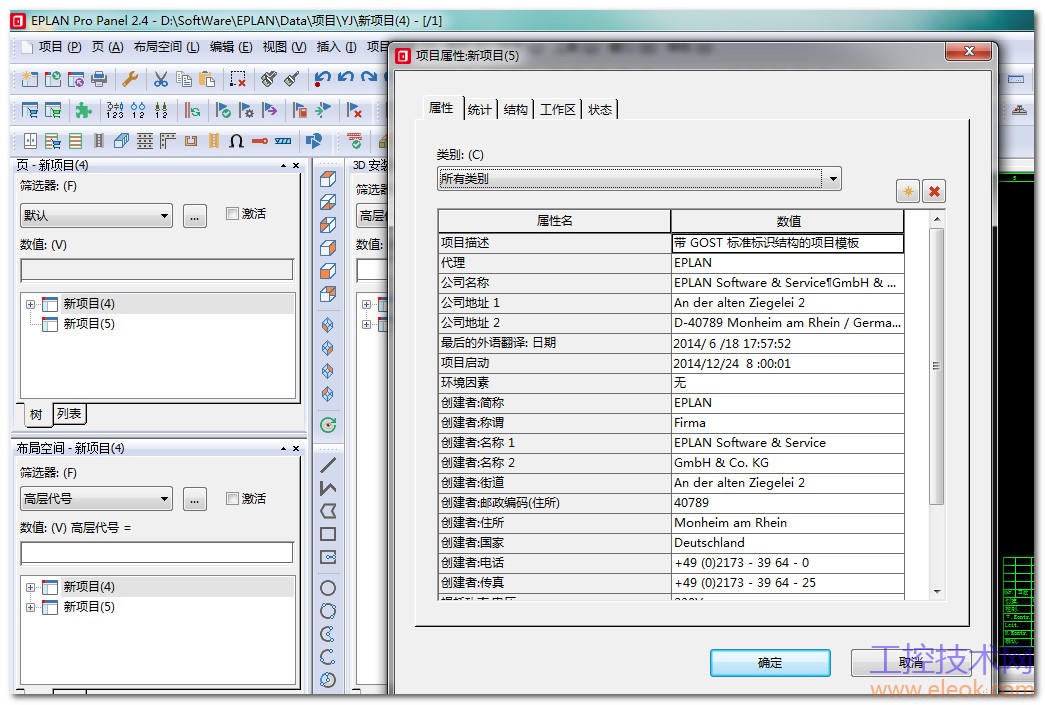The image size is (1045, 705).
Task: Click the mounting rail 3D box icon
Action: pyautogui.click(x=121, y=141)
